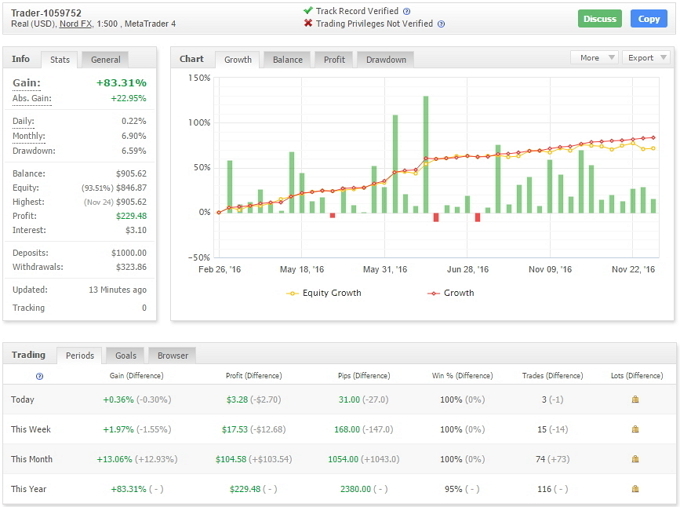Click the Track Record Verified help icon
This screenshot has width=680, height=507.
pos(406,11)
